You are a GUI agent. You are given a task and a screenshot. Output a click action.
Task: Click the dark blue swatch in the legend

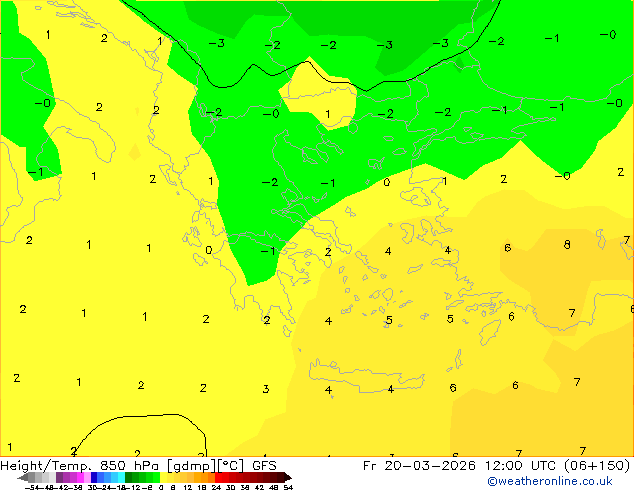(94, 477)
